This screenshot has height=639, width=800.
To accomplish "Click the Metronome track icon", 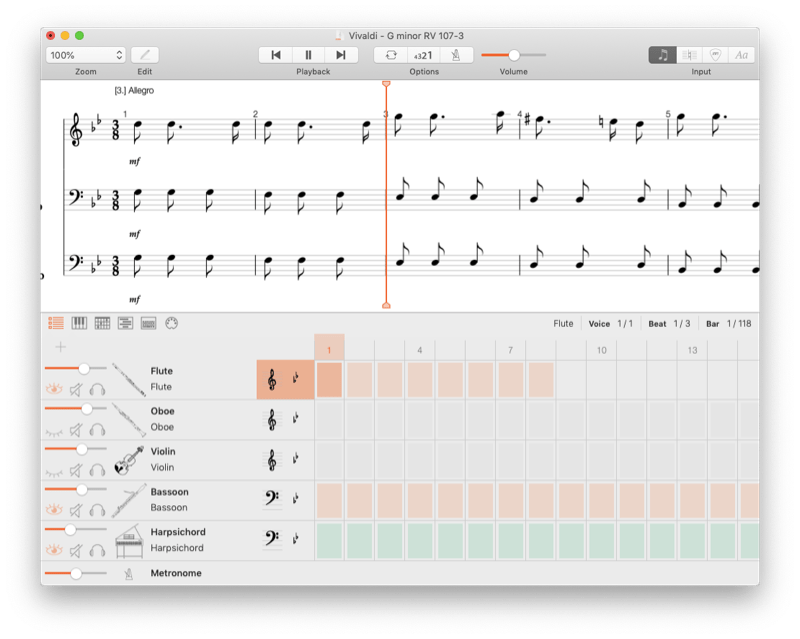I will click(x=129, y=574).
